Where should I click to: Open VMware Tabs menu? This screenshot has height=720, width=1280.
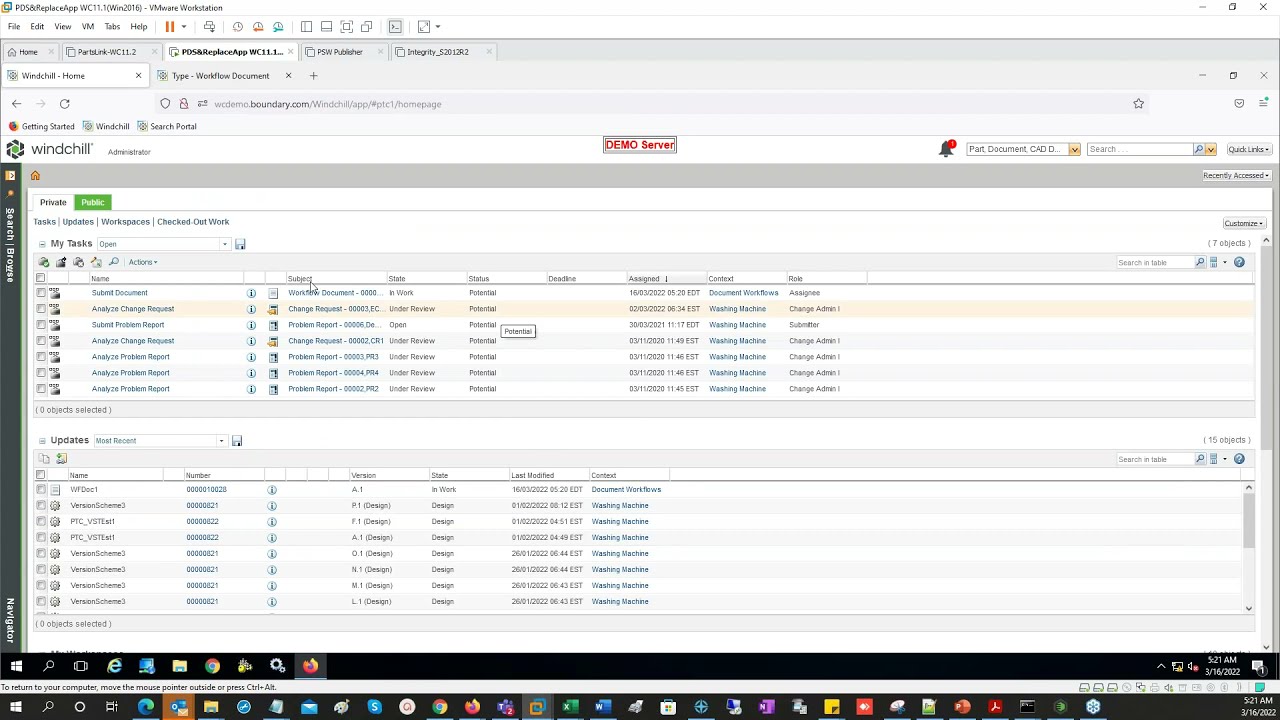[112, 27]
